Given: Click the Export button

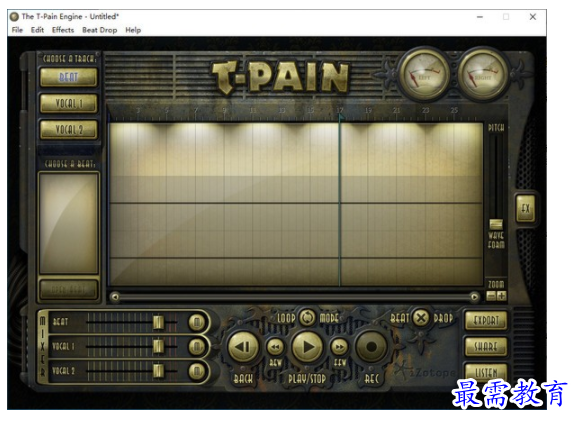Looking at the screenshot, I should 486,320.
